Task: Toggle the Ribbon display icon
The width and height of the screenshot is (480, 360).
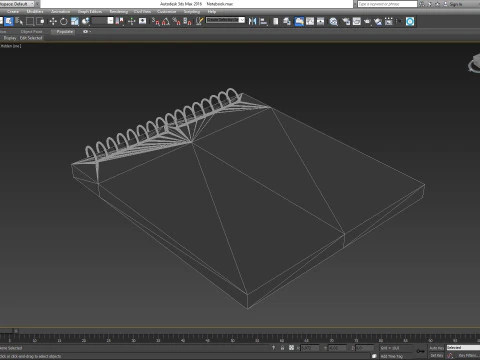Action: coord(299,21)
